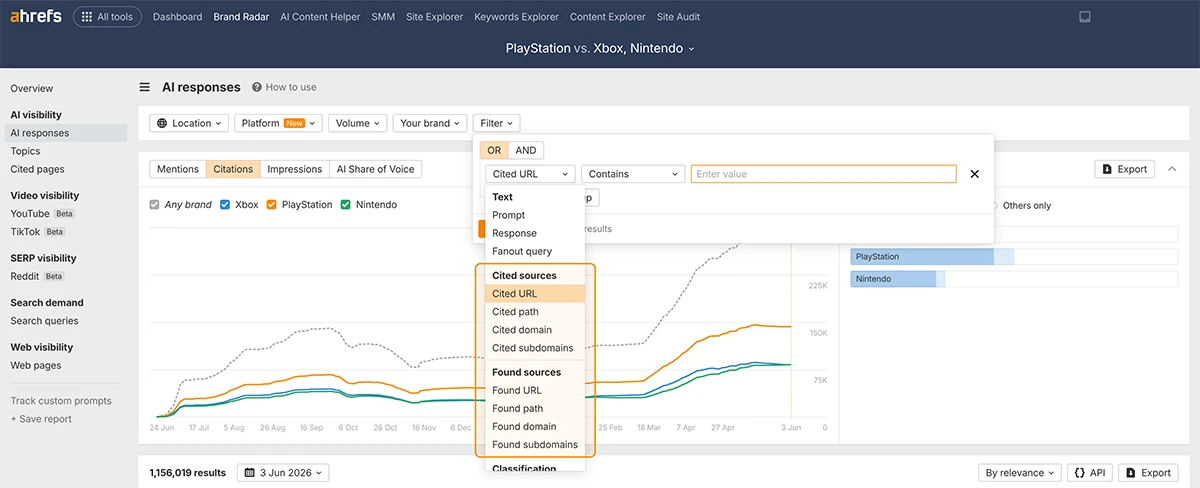Switch to the Impressions tab
Image resolution: width=1200 pixels, height=488 pixels.
pyautogui.click(x=295, y=169)
